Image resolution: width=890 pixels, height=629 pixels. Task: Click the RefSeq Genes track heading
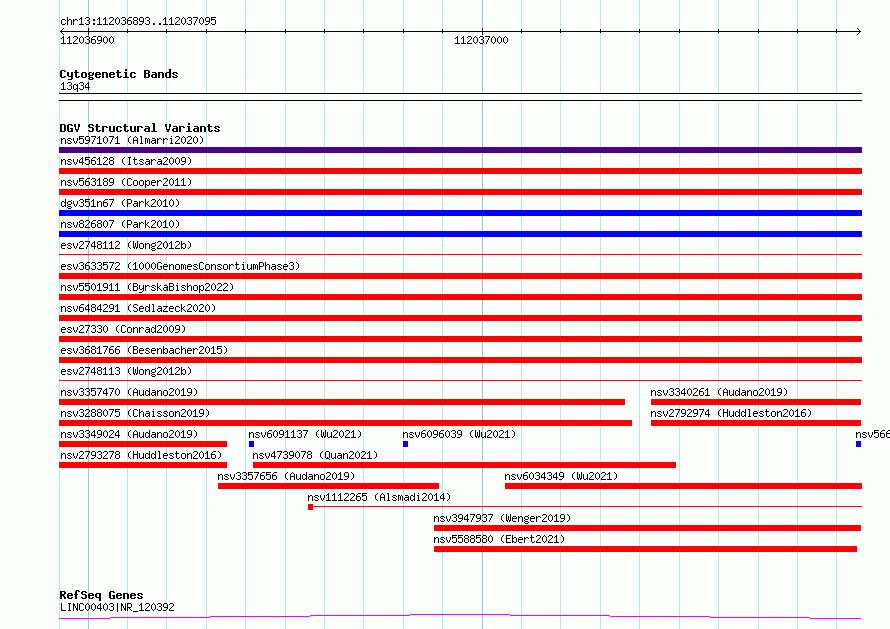[101, 595]
